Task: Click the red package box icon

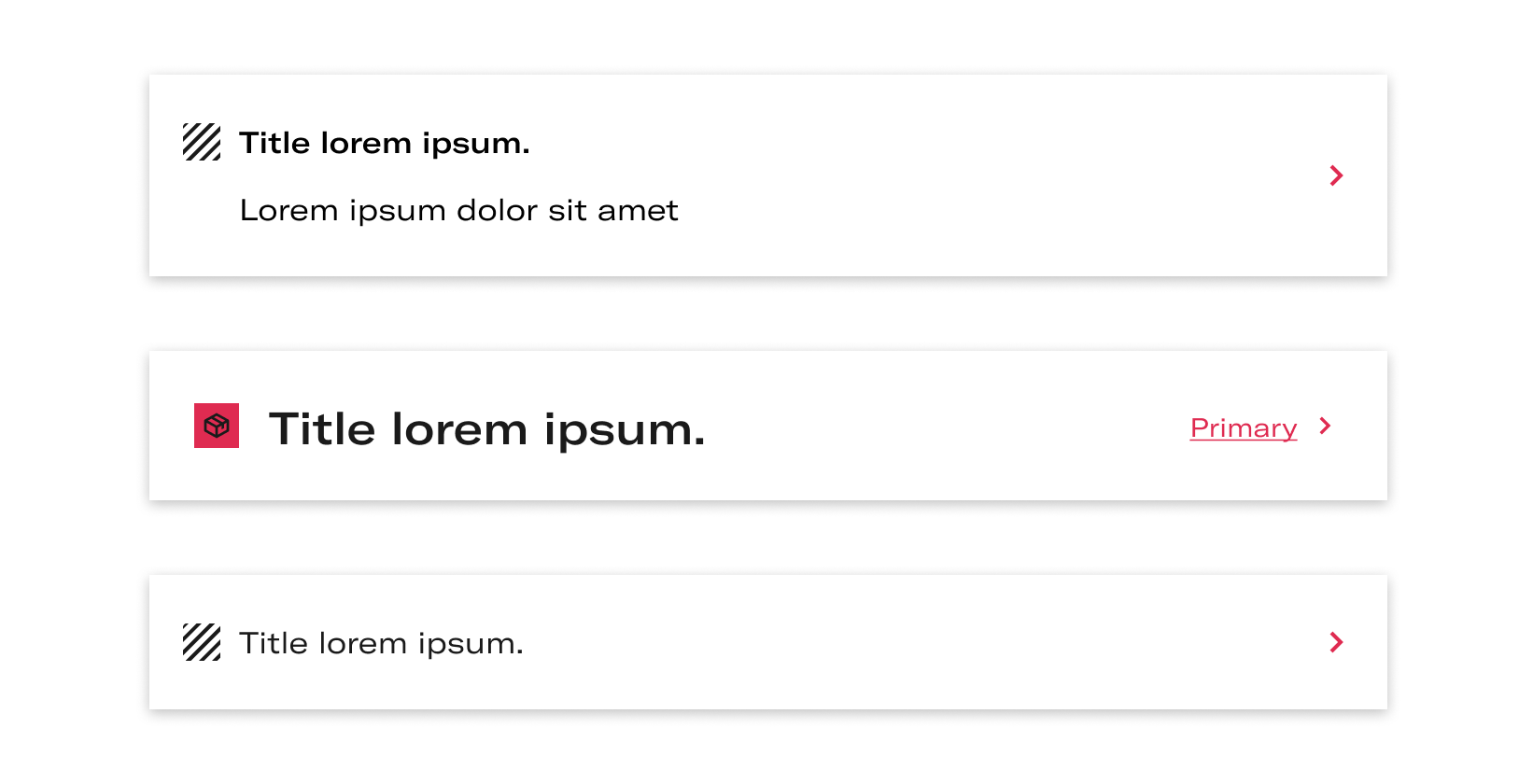Action: click(x=217, y=426)
